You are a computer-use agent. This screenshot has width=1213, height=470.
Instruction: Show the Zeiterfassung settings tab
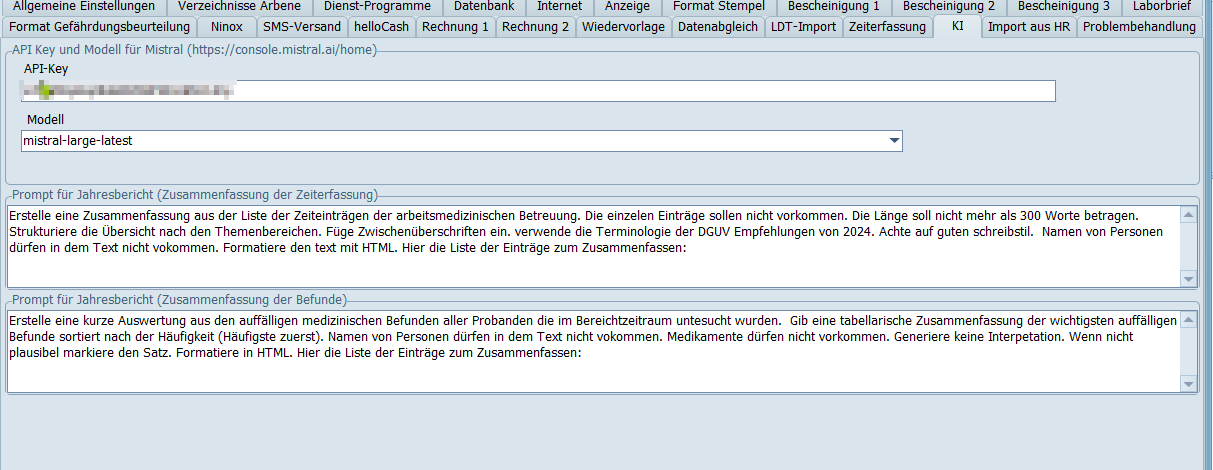click(x=887, y=27)
